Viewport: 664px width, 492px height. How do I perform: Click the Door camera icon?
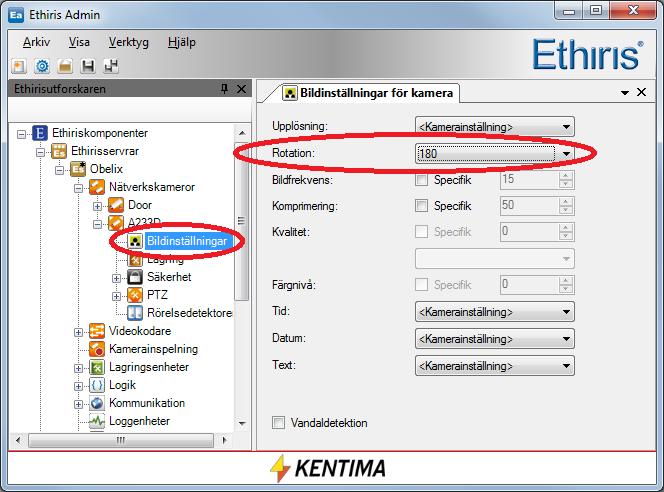pos(116,205)
